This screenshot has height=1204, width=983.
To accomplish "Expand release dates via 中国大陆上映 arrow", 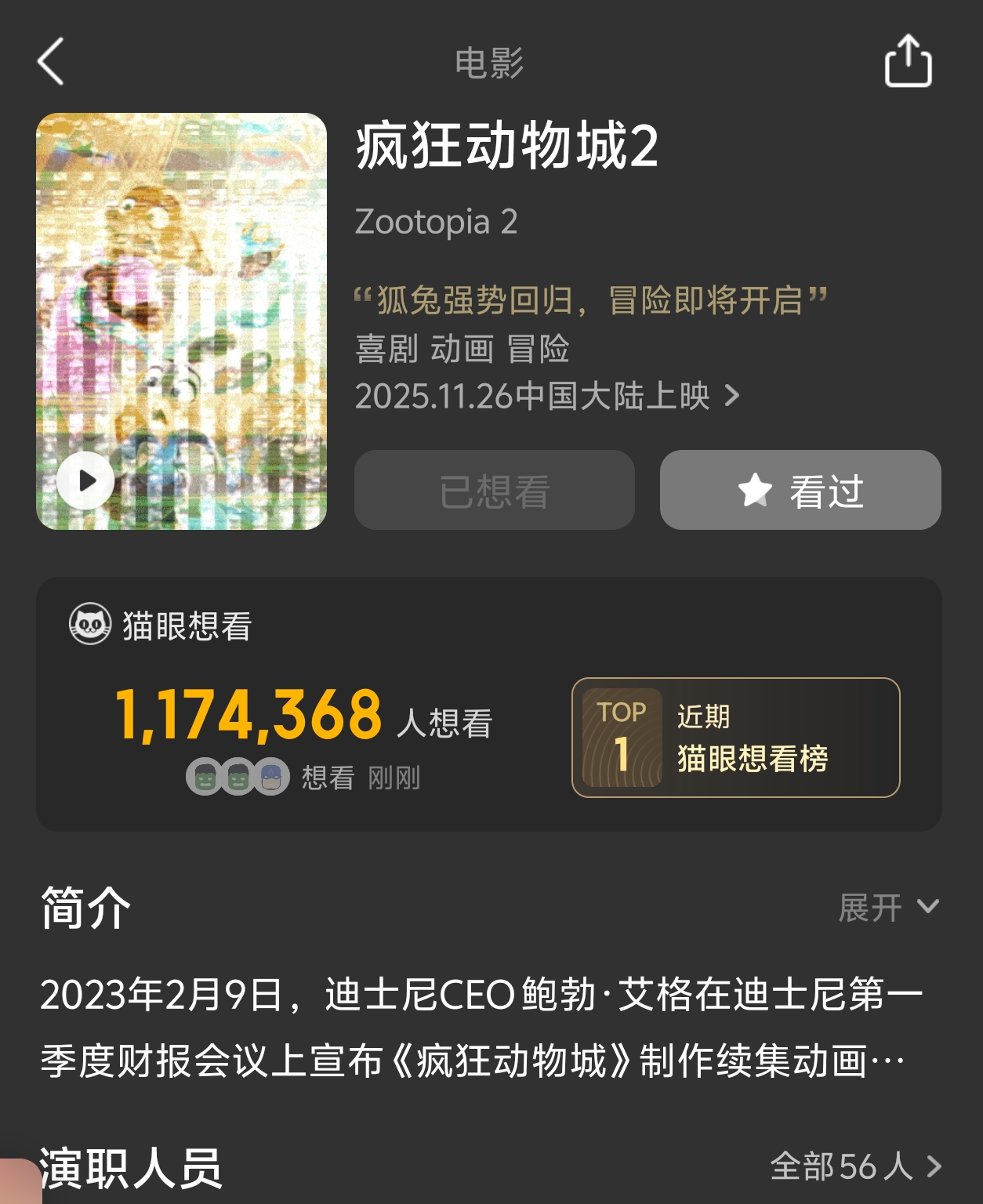I will [x=732, y=396].
